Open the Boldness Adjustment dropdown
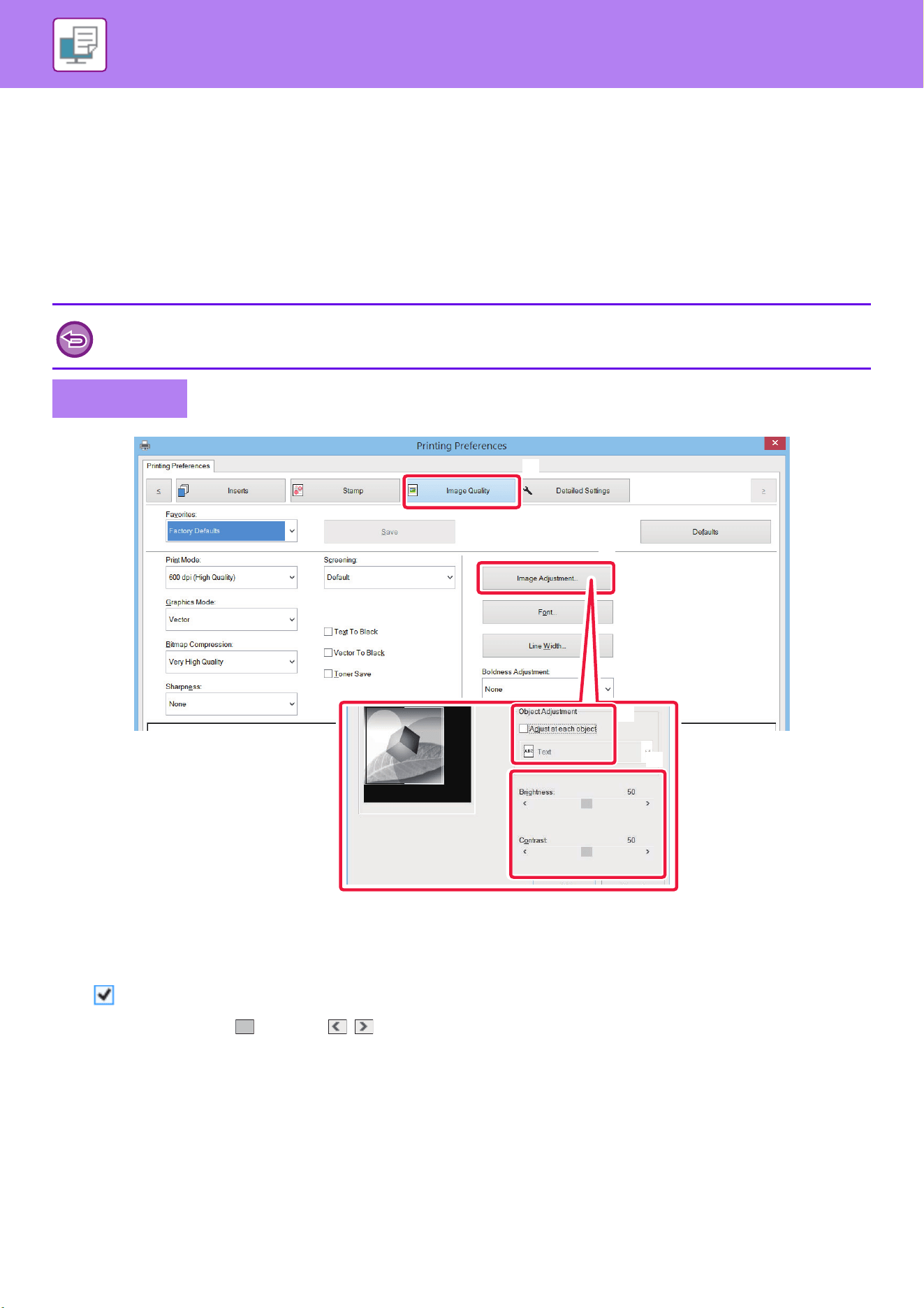The height and width of the screenshot is (1308, 924). click(x=548, y=689)
